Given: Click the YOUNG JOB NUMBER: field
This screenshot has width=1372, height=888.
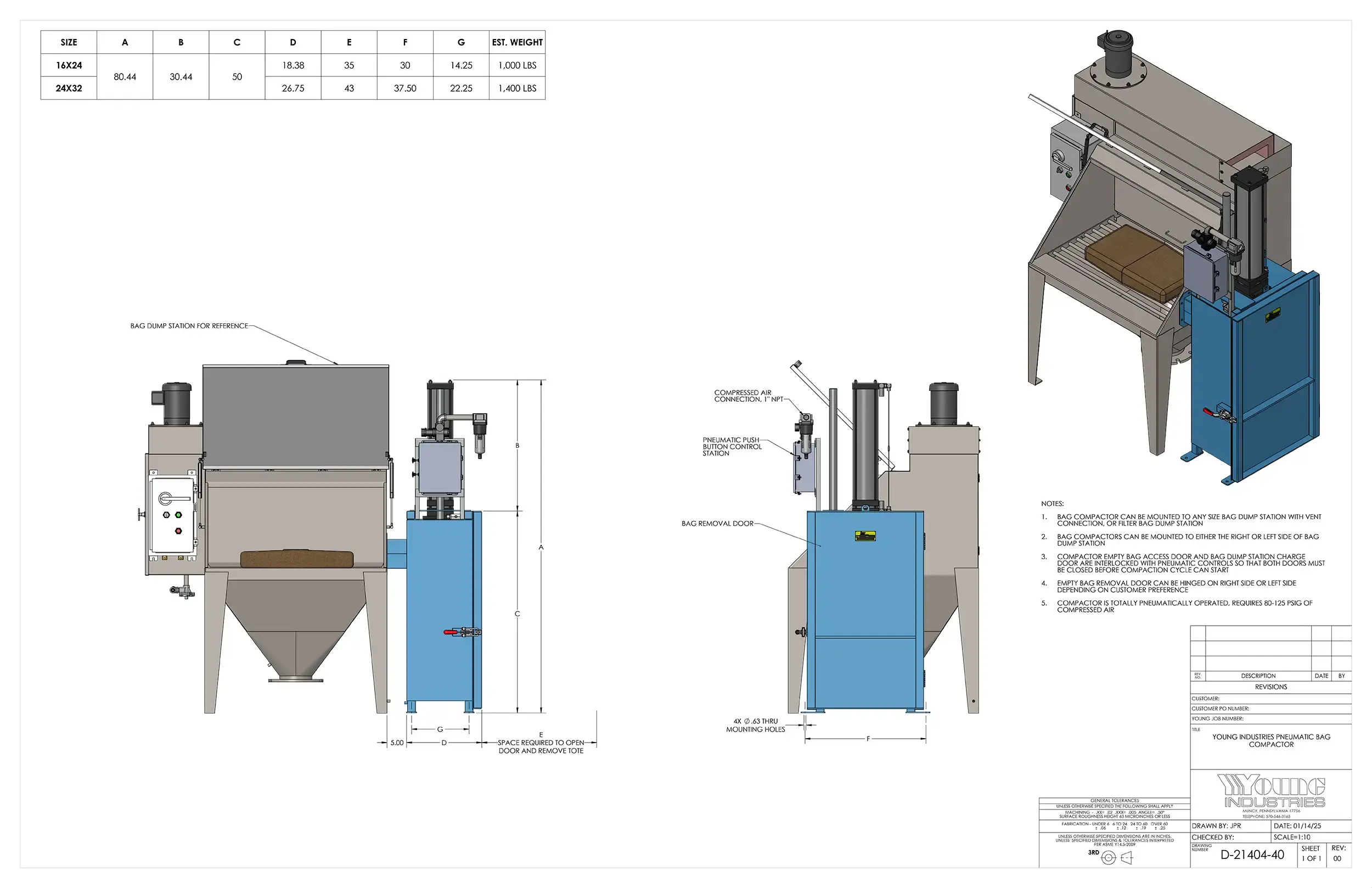Looking at the screenshot, I should tap(1270, 719).
